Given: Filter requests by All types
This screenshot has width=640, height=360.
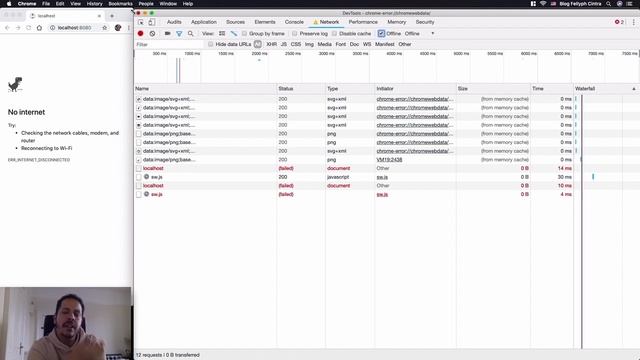Looking at the screenshot, I should (x=258, y=44).
